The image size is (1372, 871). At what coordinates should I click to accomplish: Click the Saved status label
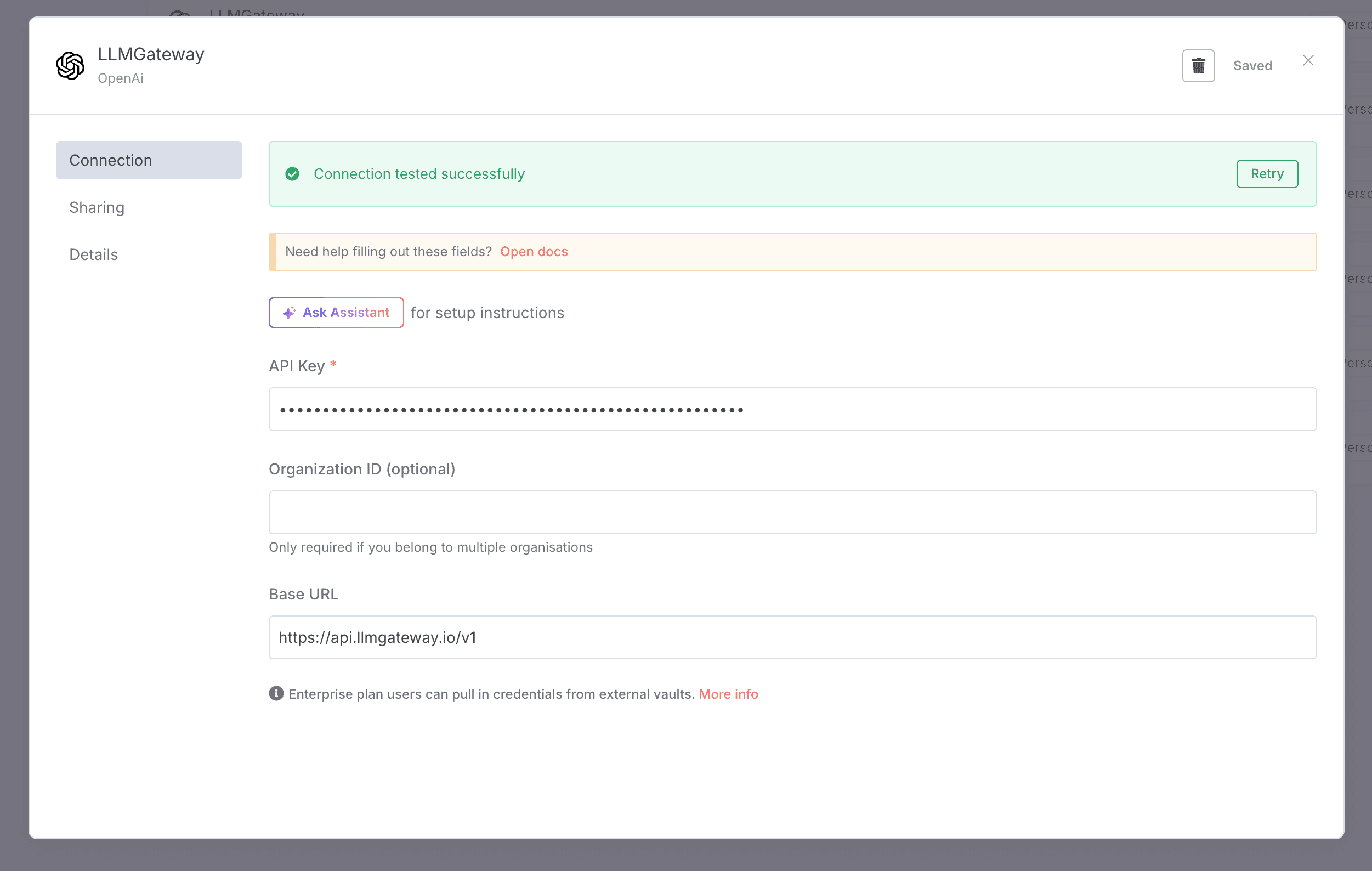[1252, 66]
